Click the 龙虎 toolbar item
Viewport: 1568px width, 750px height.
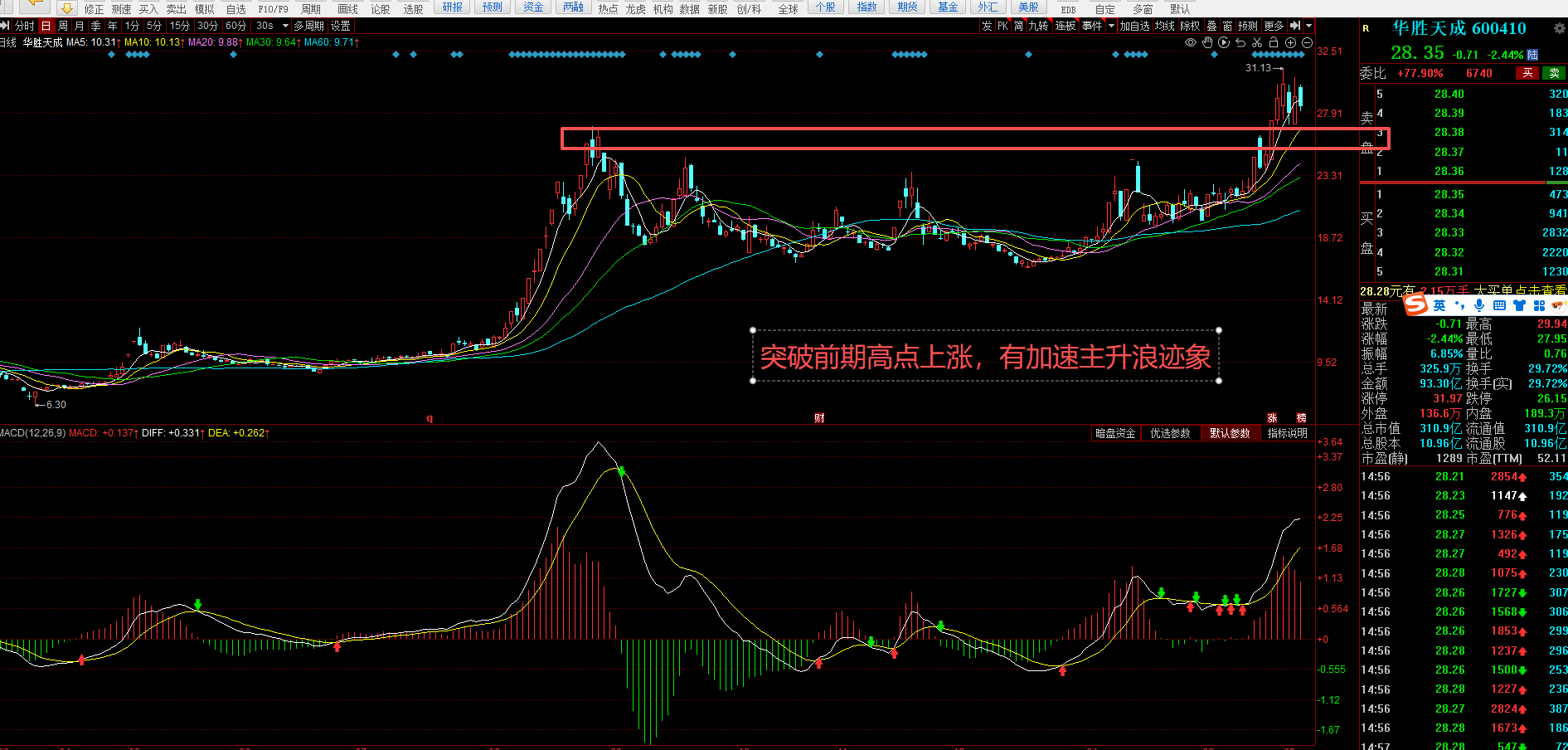pyautogui.click(x=636, y=9)
